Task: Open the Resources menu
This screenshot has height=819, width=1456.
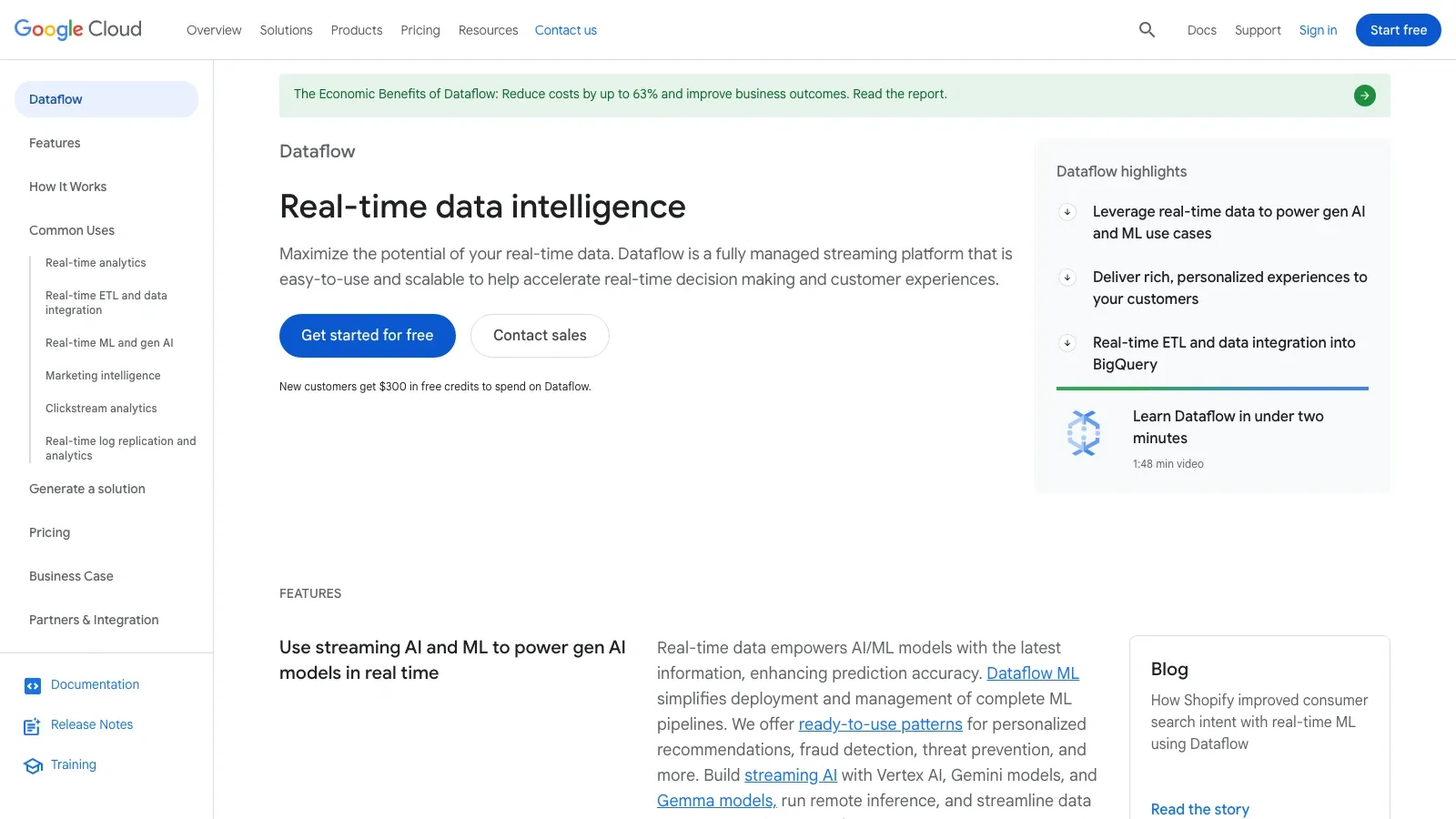Action: pos(488,30)
